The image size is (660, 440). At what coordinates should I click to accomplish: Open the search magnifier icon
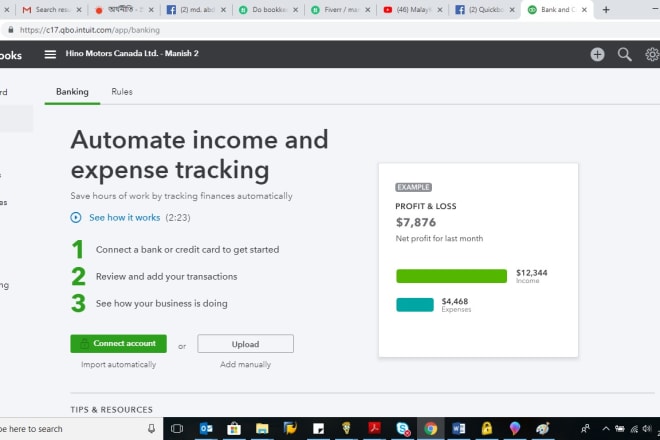(x=624, y=54)
